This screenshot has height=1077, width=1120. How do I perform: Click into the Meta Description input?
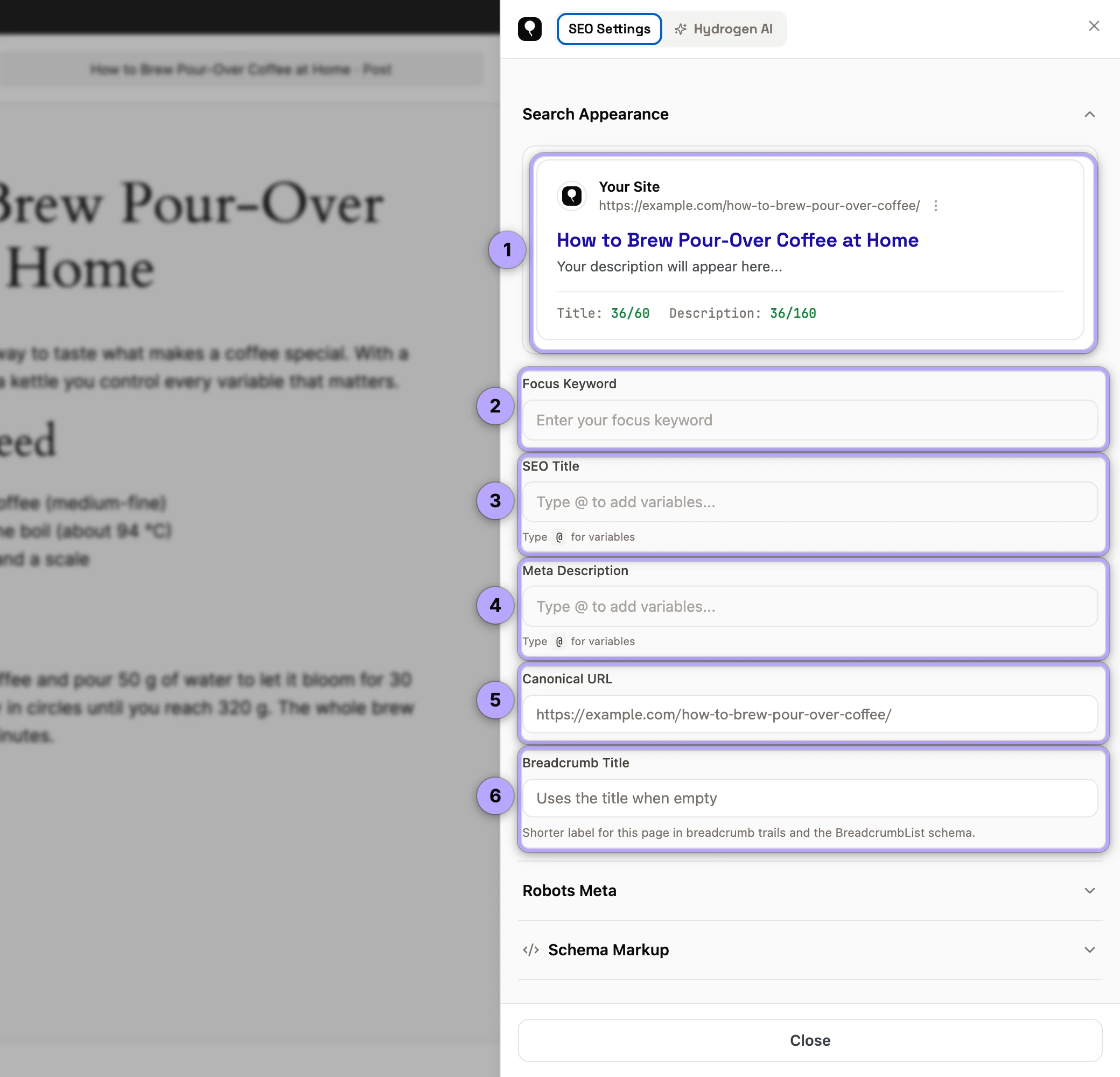click(x=810, y=606)
